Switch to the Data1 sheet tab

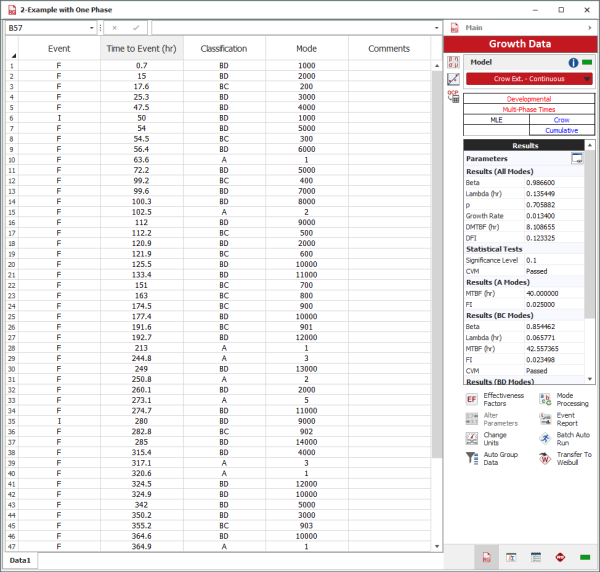(21, 561)
